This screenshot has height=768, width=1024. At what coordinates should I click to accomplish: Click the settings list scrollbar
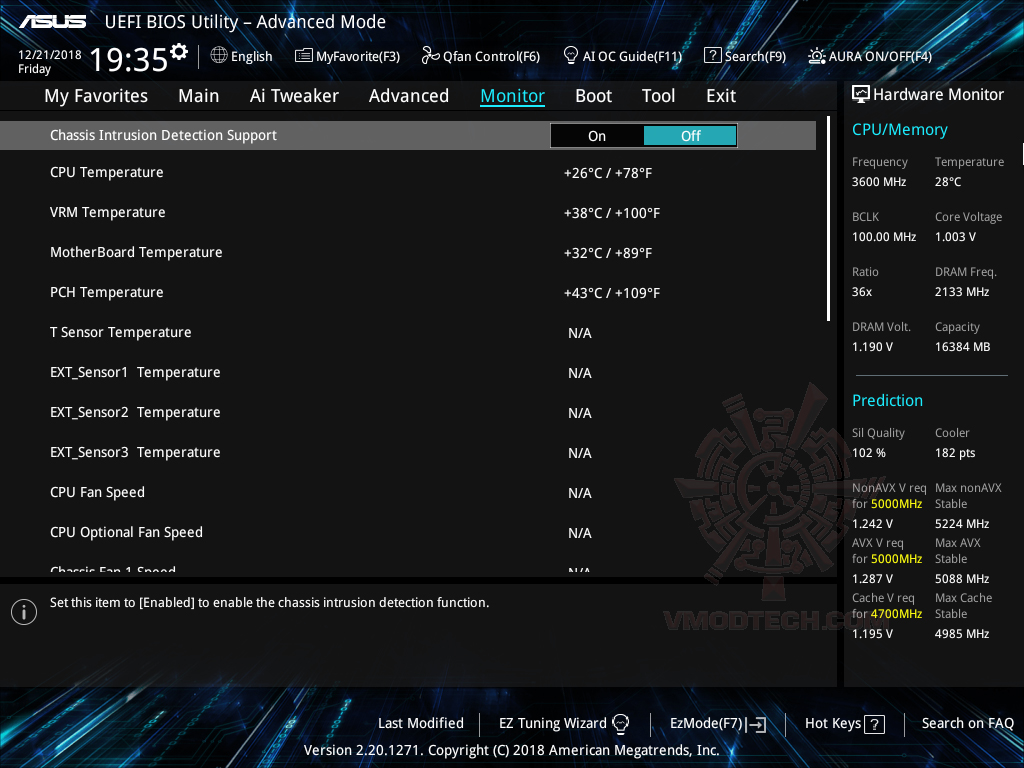(x=828, y=219)
